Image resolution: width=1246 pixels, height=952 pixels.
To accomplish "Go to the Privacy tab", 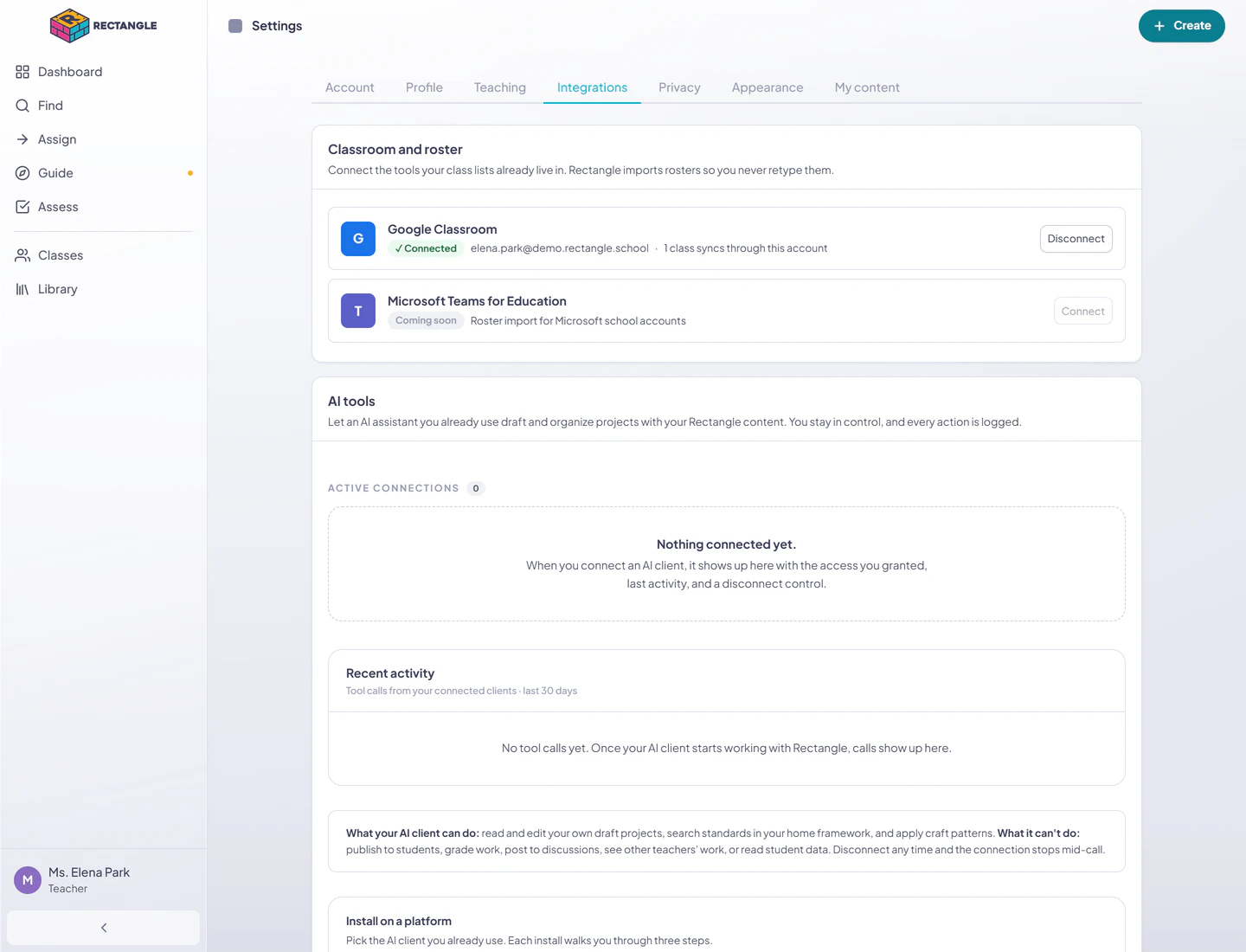I will [x=679, y=87].
